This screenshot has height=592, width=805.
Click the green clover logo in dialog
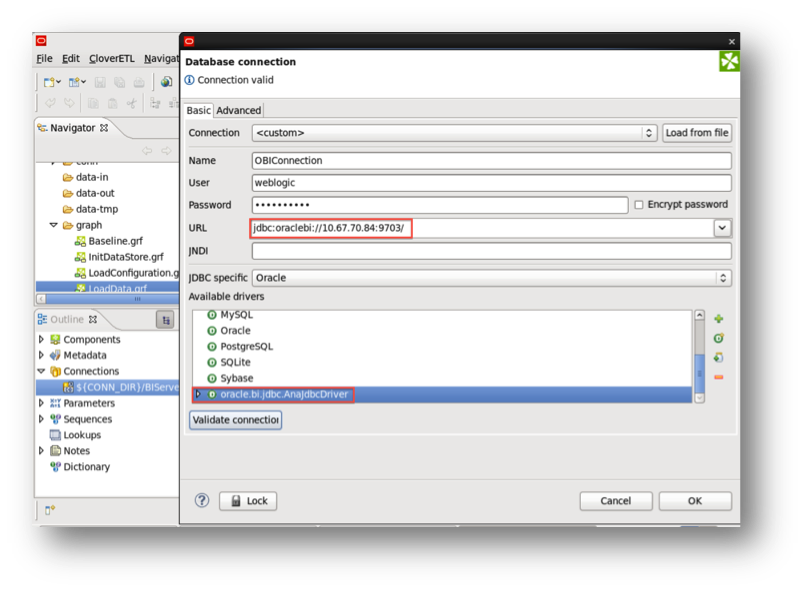point(729,61)
